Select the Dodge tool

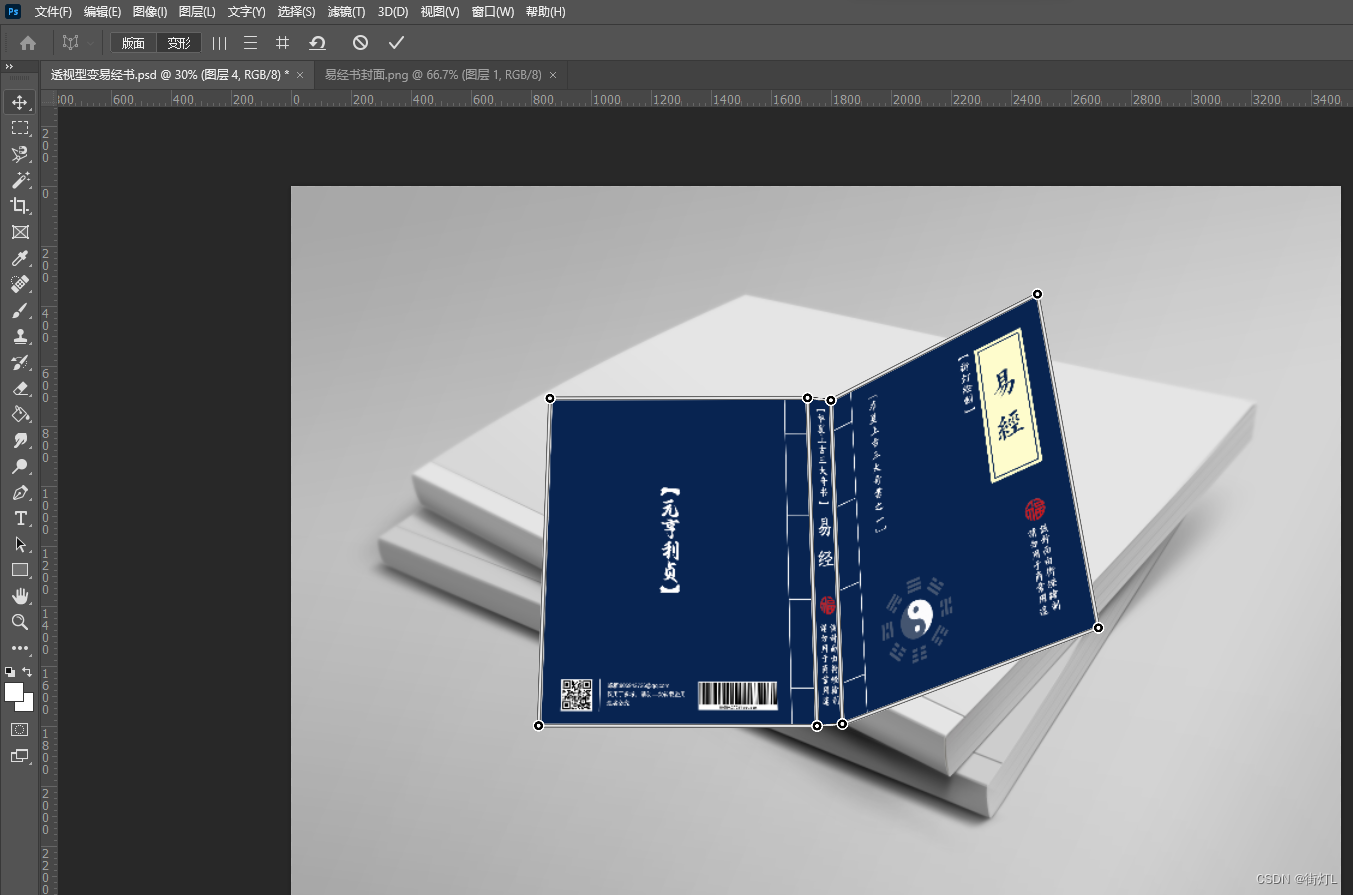point(20,466)
